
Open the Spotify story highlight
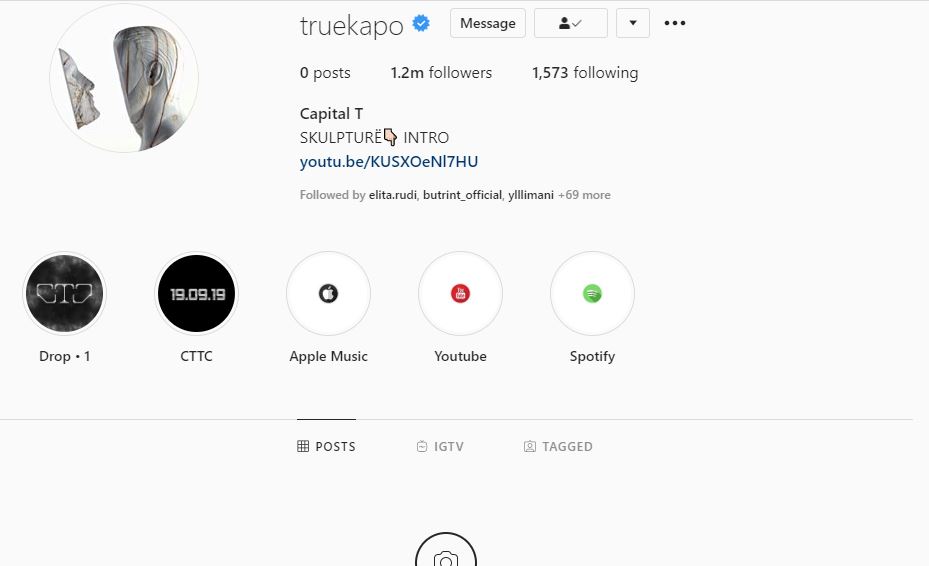(592, 293)
